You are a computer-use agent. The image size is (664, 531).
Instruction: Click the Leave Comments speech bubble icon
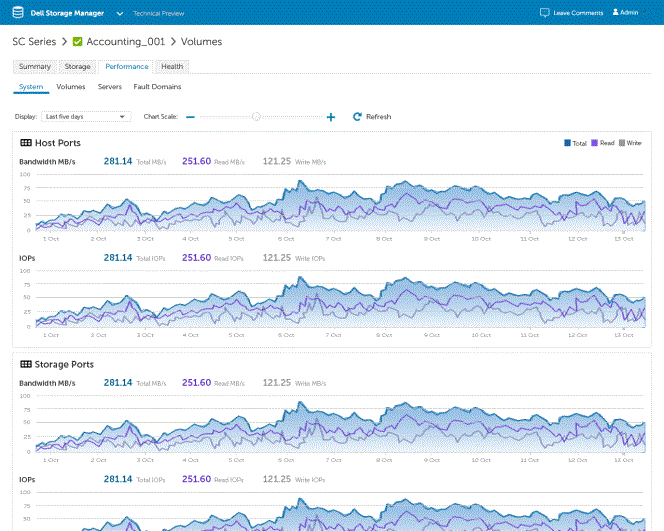click(545, 13)
